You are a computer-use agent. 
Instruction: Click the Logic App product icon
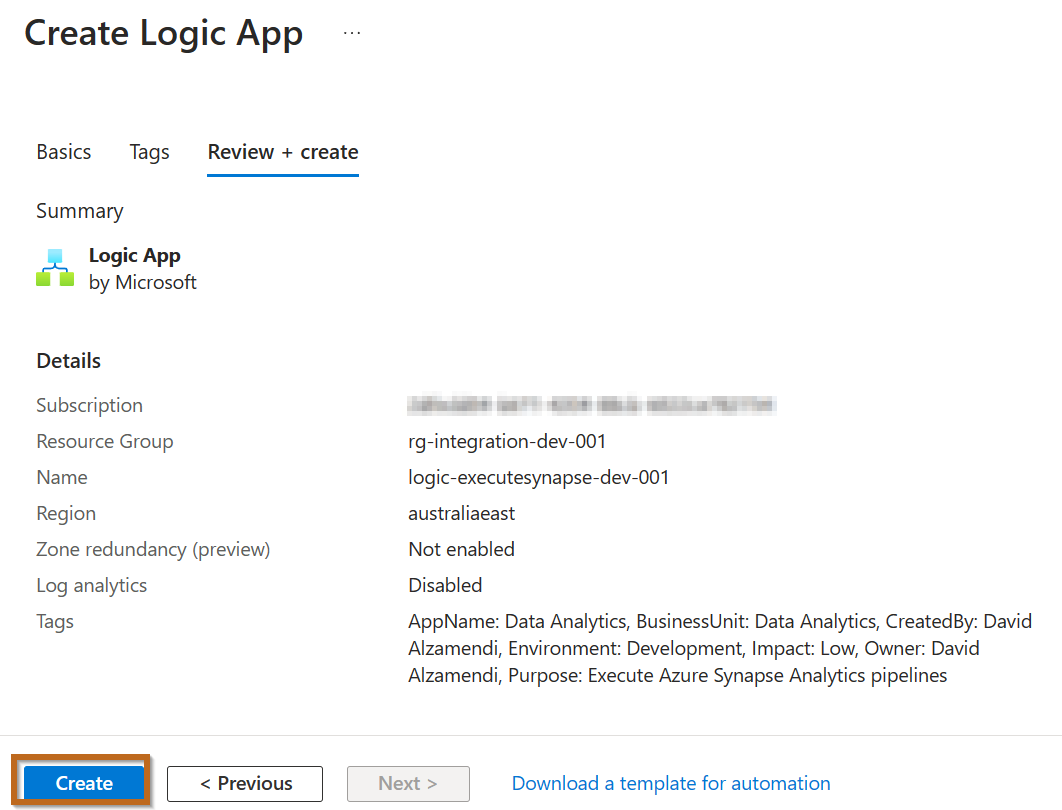[x=55, y=268]
